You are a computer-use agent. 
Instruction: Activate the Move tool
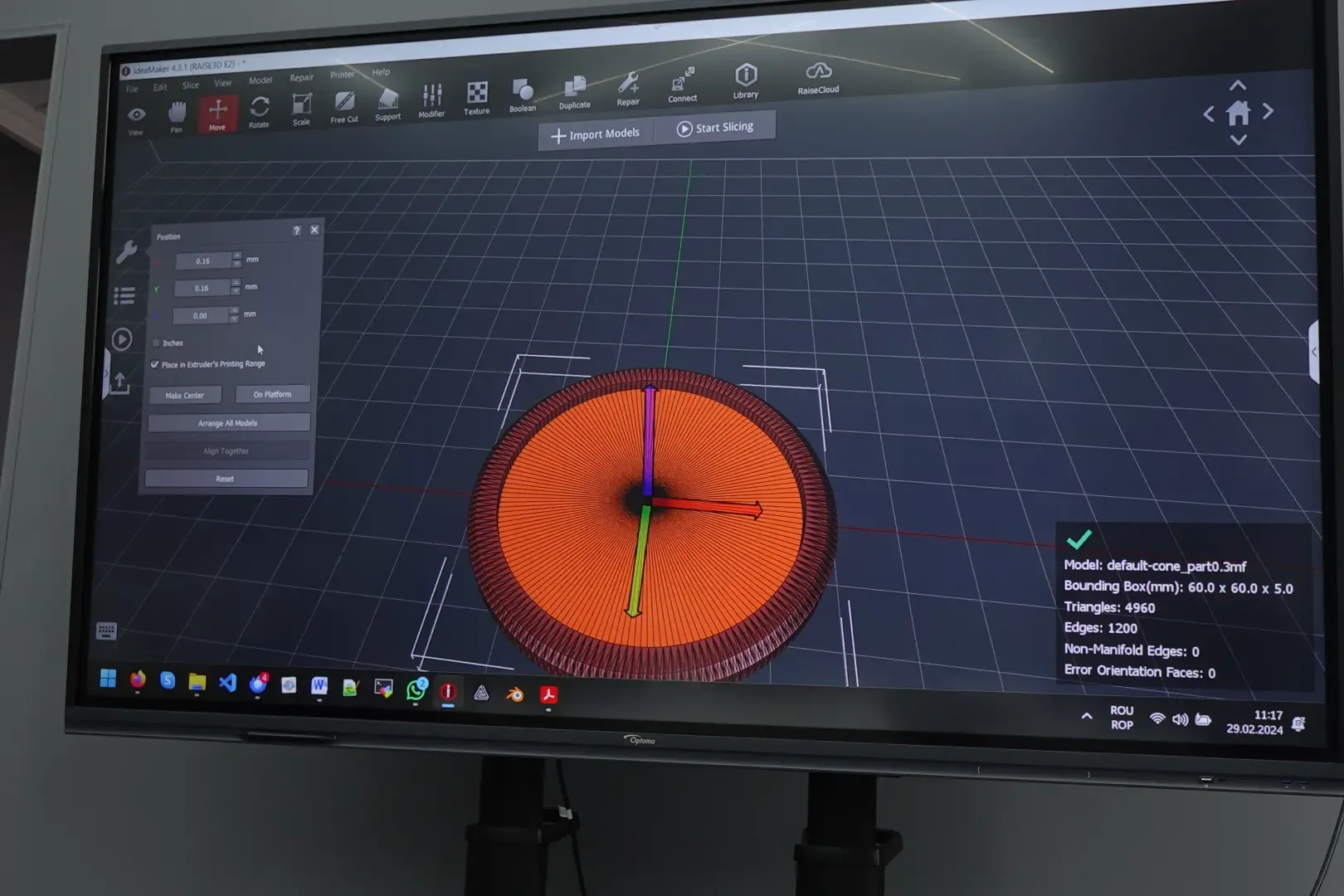pos(217,114)
